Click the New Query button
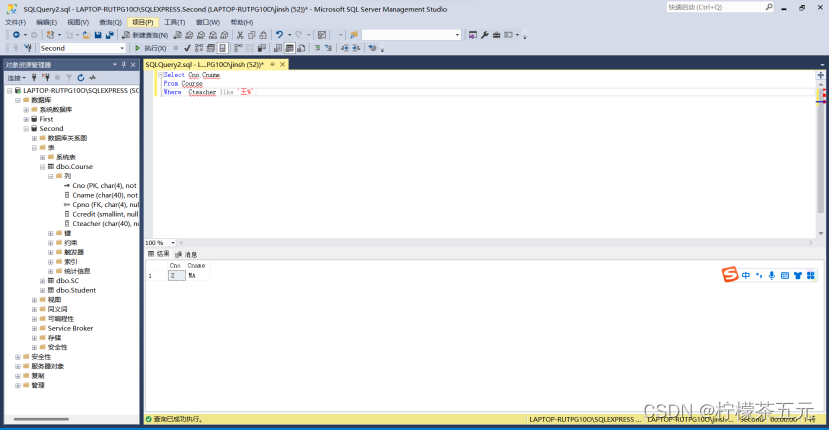Viewport: 829px width, 430px height. (145, 35)
